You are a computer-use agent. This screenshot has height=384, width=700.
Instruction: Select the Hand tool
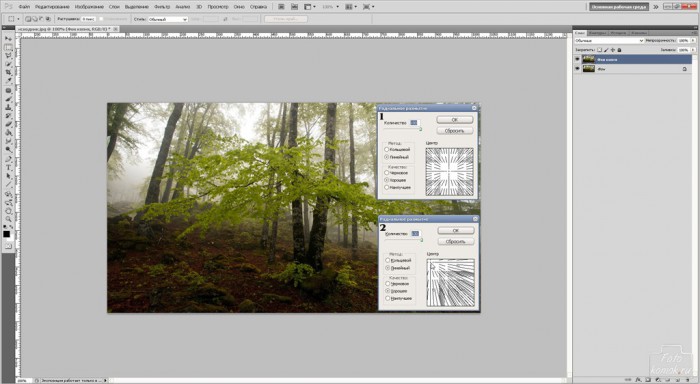coord(9,212)
